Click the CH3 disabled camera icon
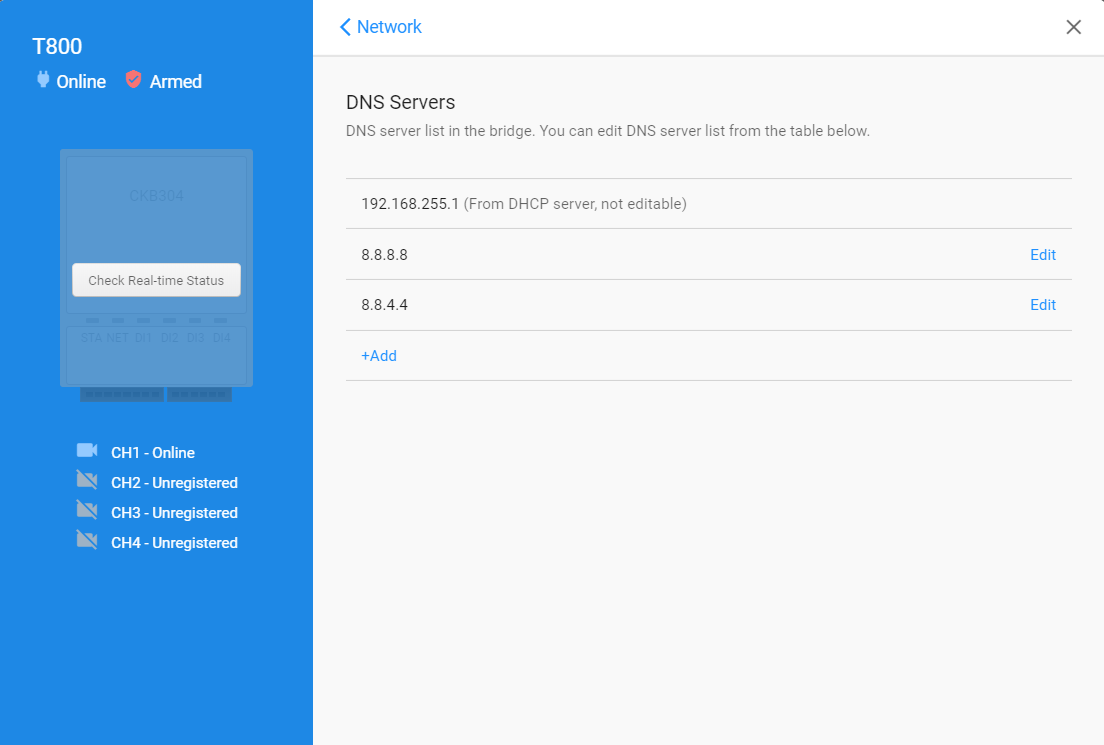This screenshot has width=1104, height=745. (87, 510)
